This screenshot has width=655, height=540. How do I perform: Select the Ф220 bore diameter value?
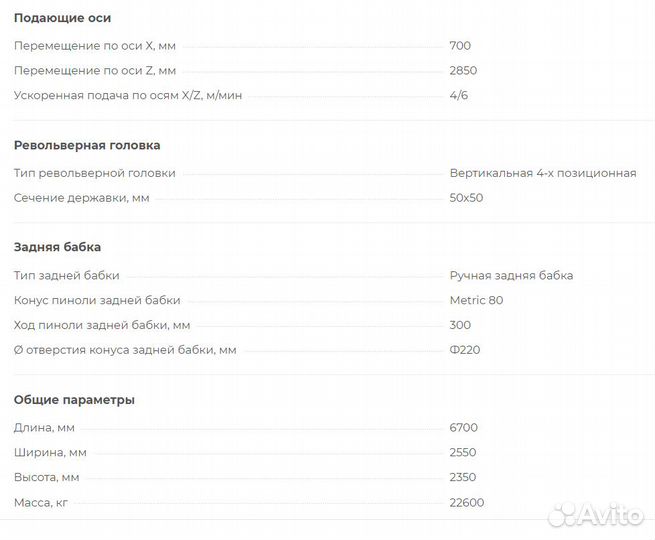[x=465, y=350]
